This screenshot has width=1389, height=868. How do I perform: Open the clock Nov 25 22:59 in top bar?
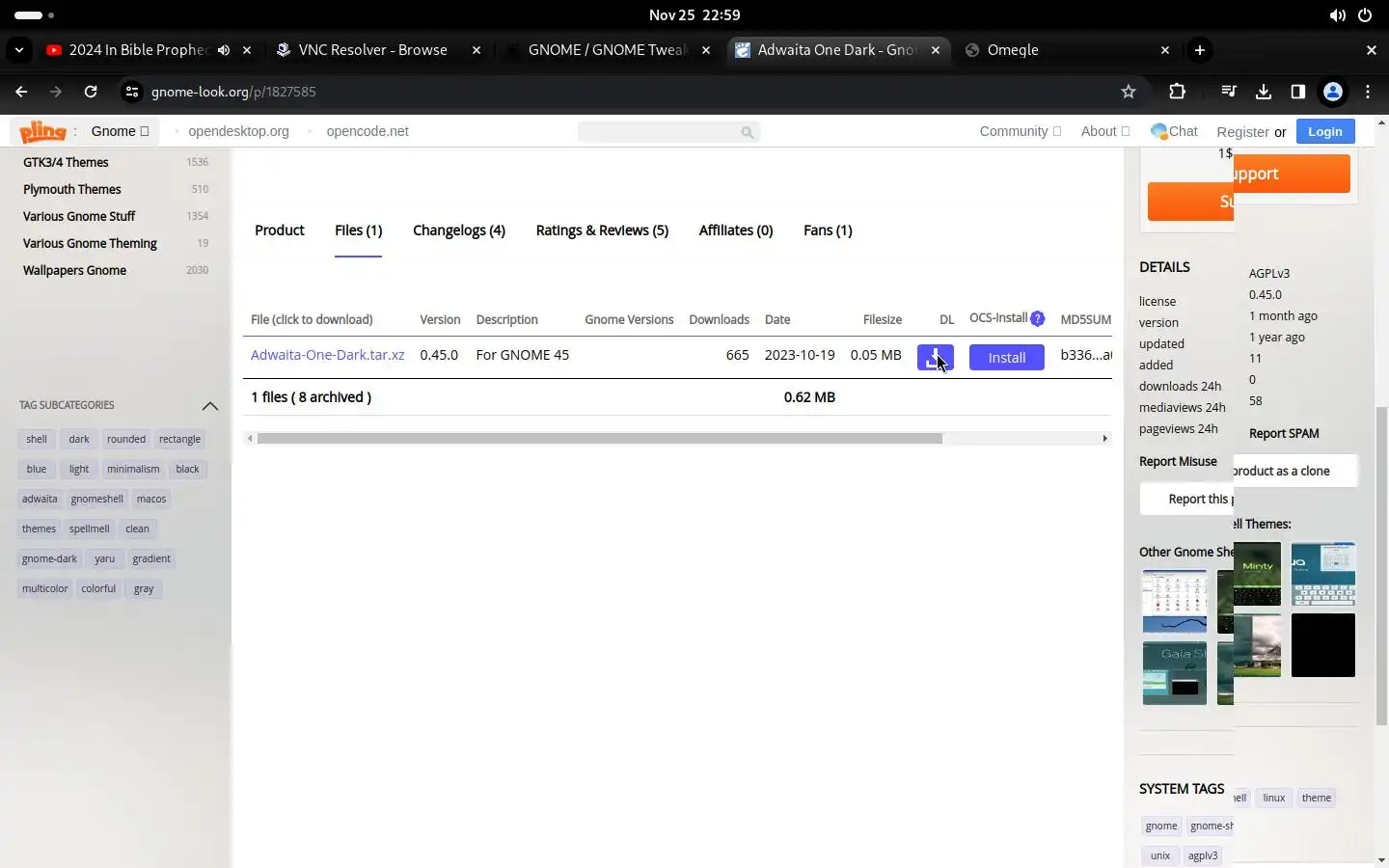[694, 15]
